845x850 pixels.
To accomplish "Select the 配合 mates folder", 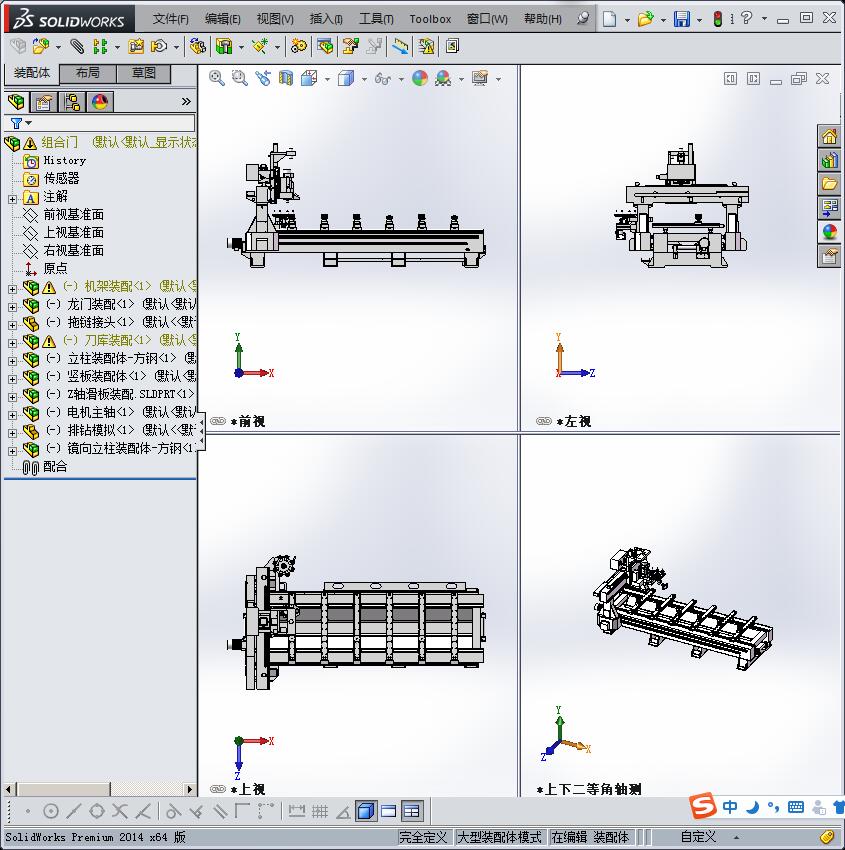I will [x=55, y=466].
